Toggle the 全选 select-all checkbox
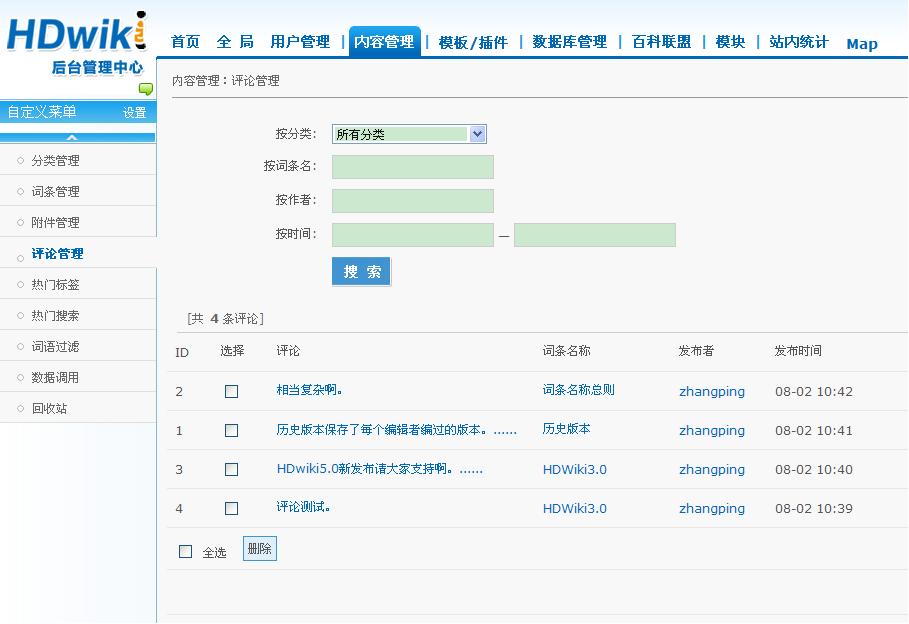Image resolution: width=909 pixels, height=624 pixels. [186, 552]
